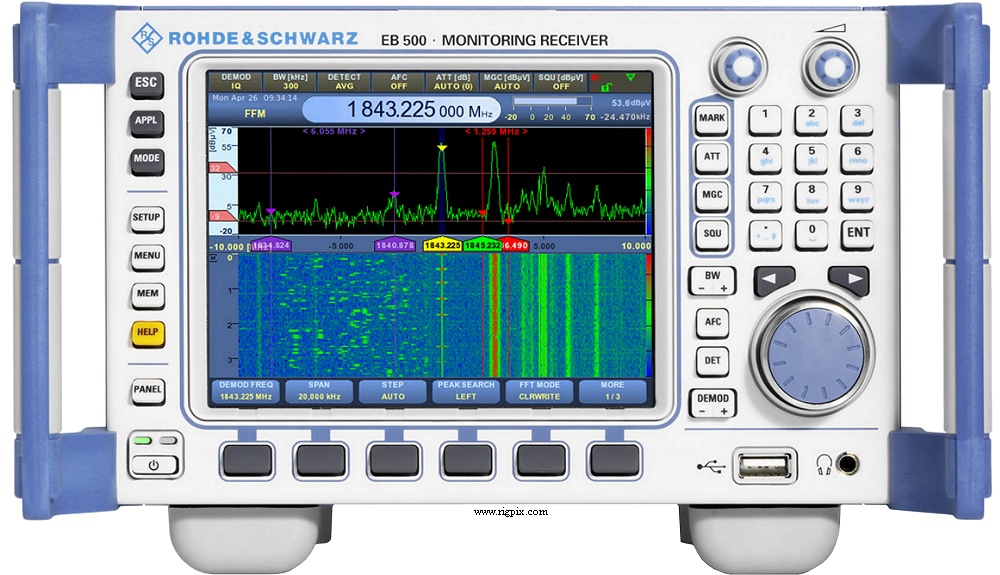Tap the APPL hardware key
Screen dimensions: 1000x575
[x=146, y=122]
